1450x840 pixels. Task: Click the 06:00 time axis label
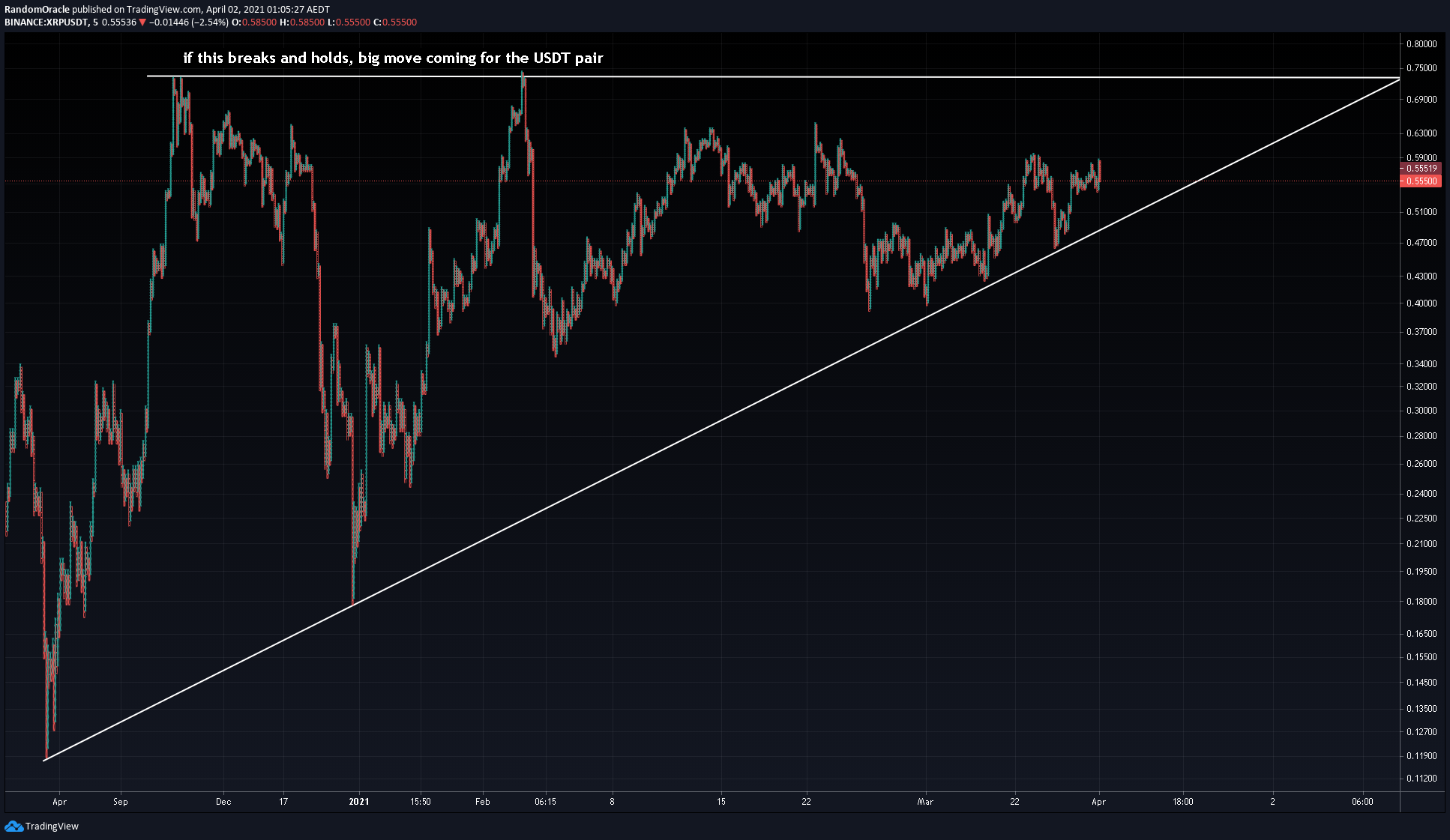pos(1362,802)
